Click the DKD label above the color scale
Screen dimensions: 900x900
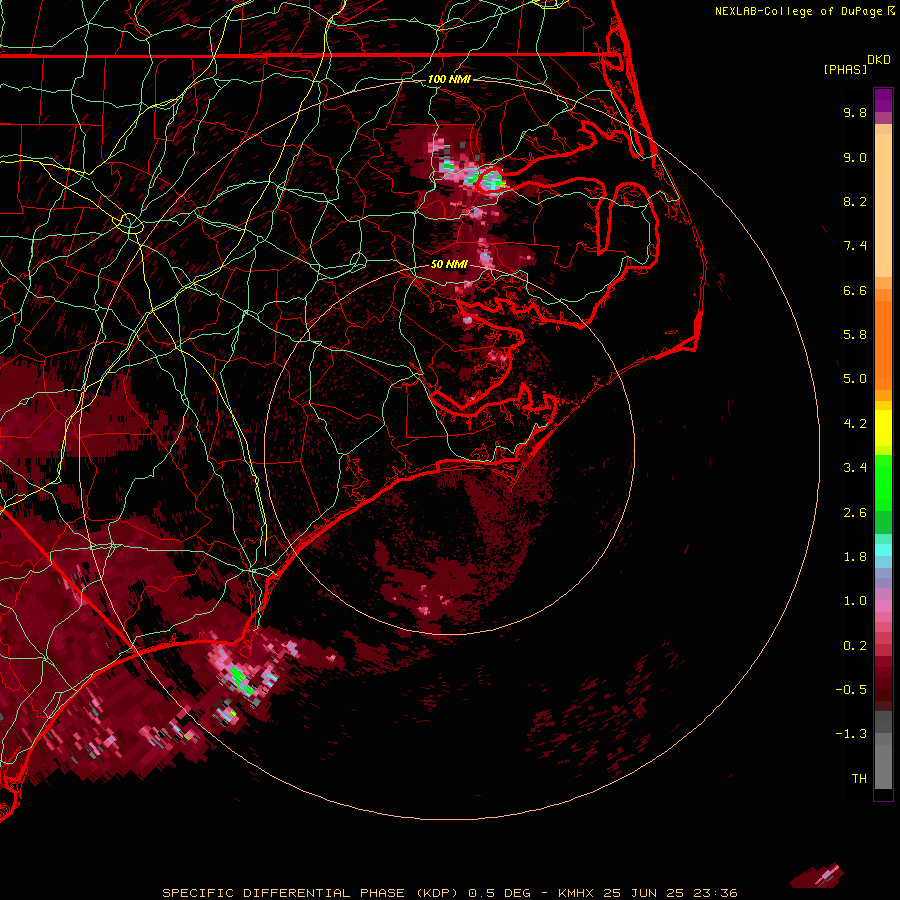[x=879, y=60]
